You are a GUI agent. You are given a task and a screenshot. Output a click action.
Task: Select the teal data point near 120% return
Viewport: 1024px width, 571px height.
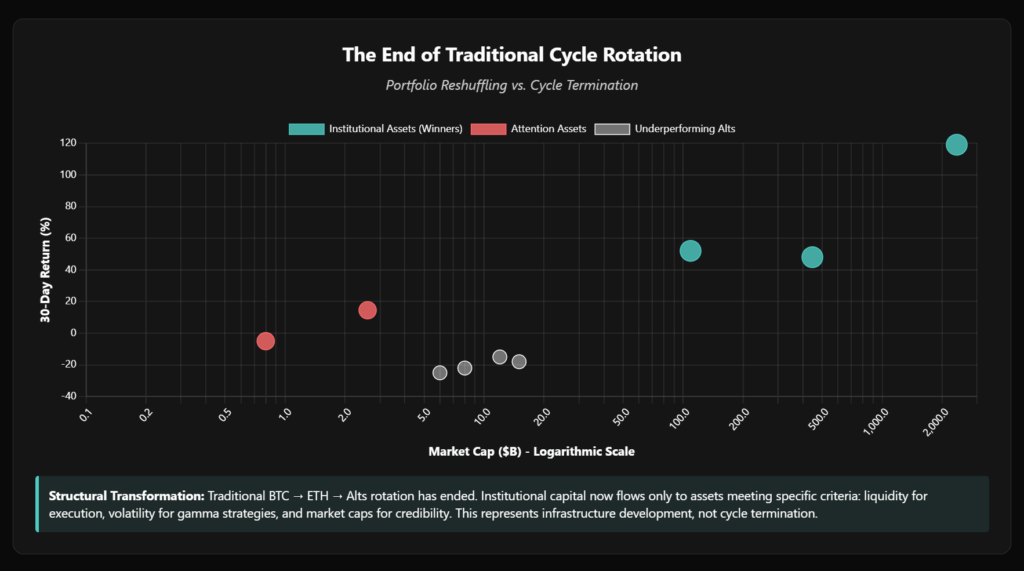[x=956, y=145]
